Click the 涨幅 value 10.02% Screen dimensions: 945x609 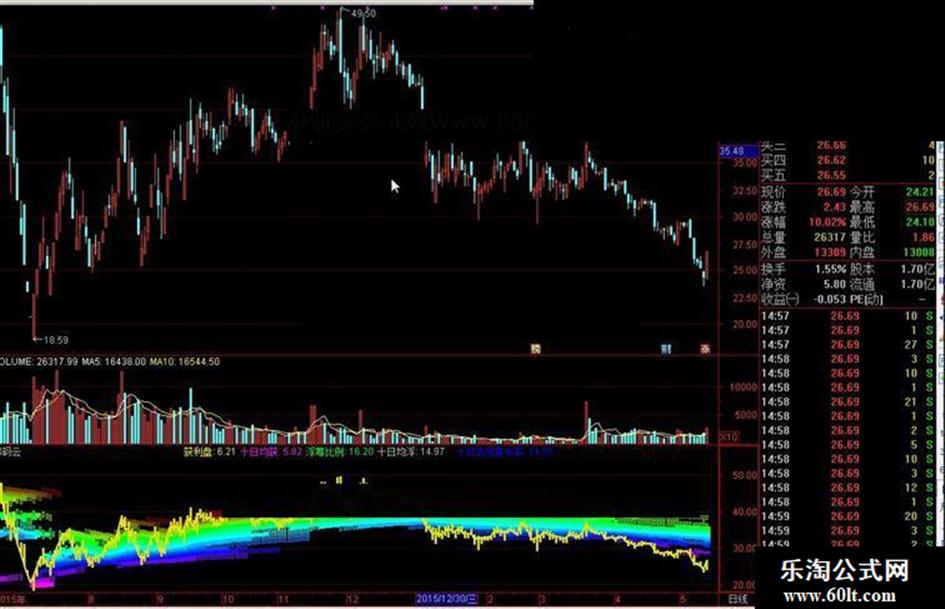827,222
